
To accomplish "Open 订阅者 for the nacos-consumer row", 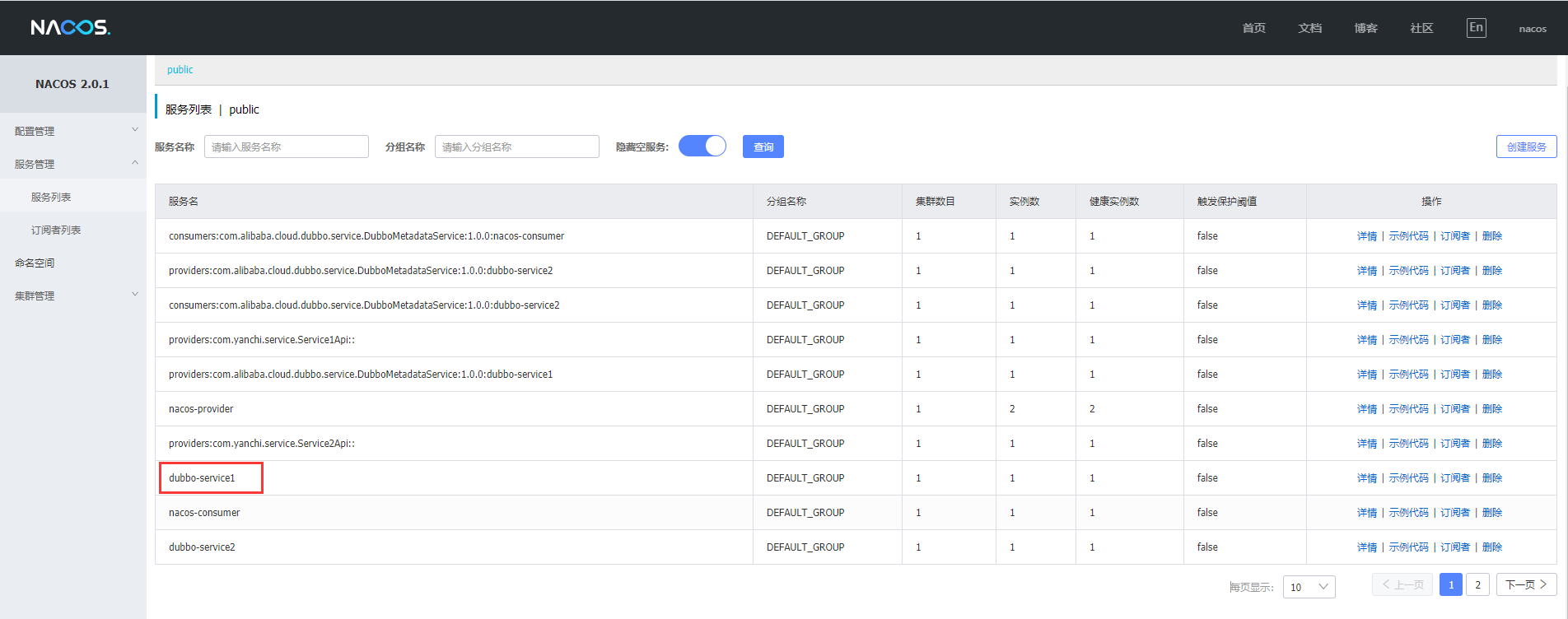I will (x=1455, y=512).
